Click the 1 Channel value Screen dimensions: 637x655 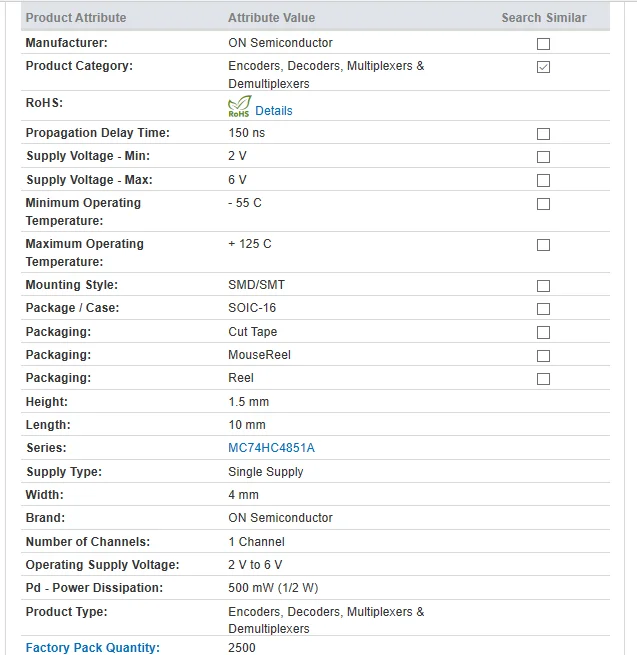[x=256, y=542]
